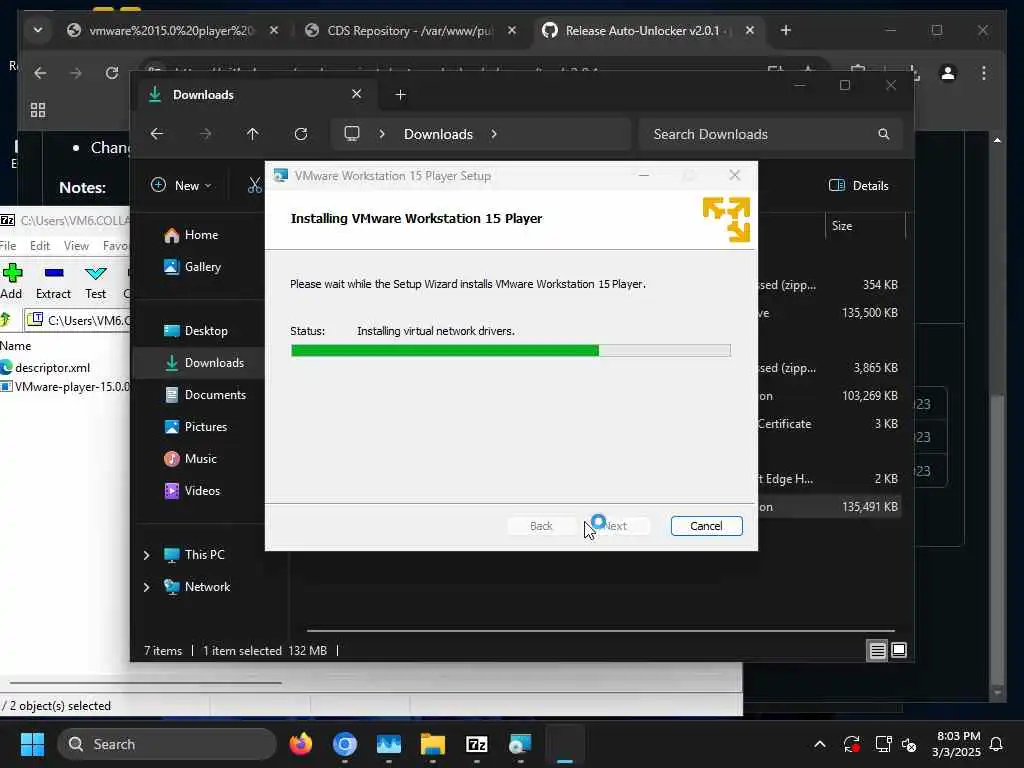1024x768 pixels.
Task: Switch Explorer to details list view
Action: (x=877, y=650)
